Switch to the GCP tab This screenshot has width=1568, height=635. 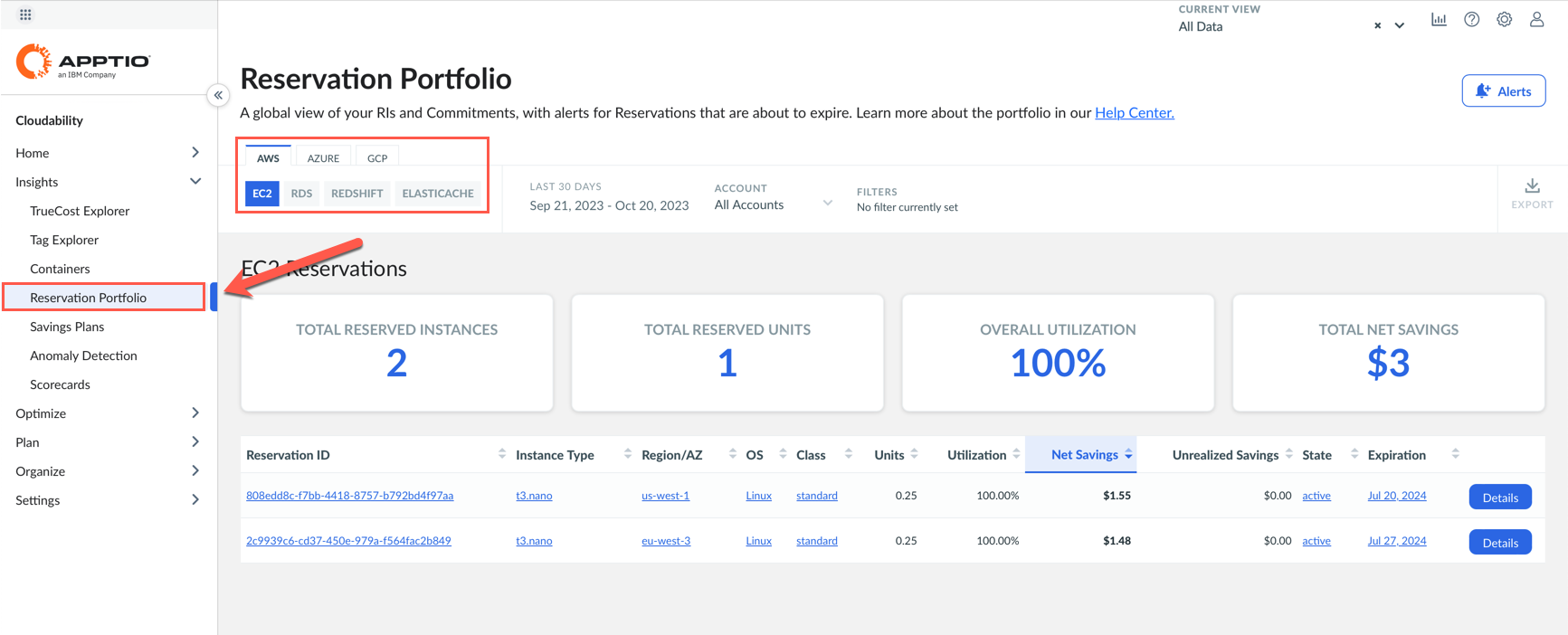377,157
